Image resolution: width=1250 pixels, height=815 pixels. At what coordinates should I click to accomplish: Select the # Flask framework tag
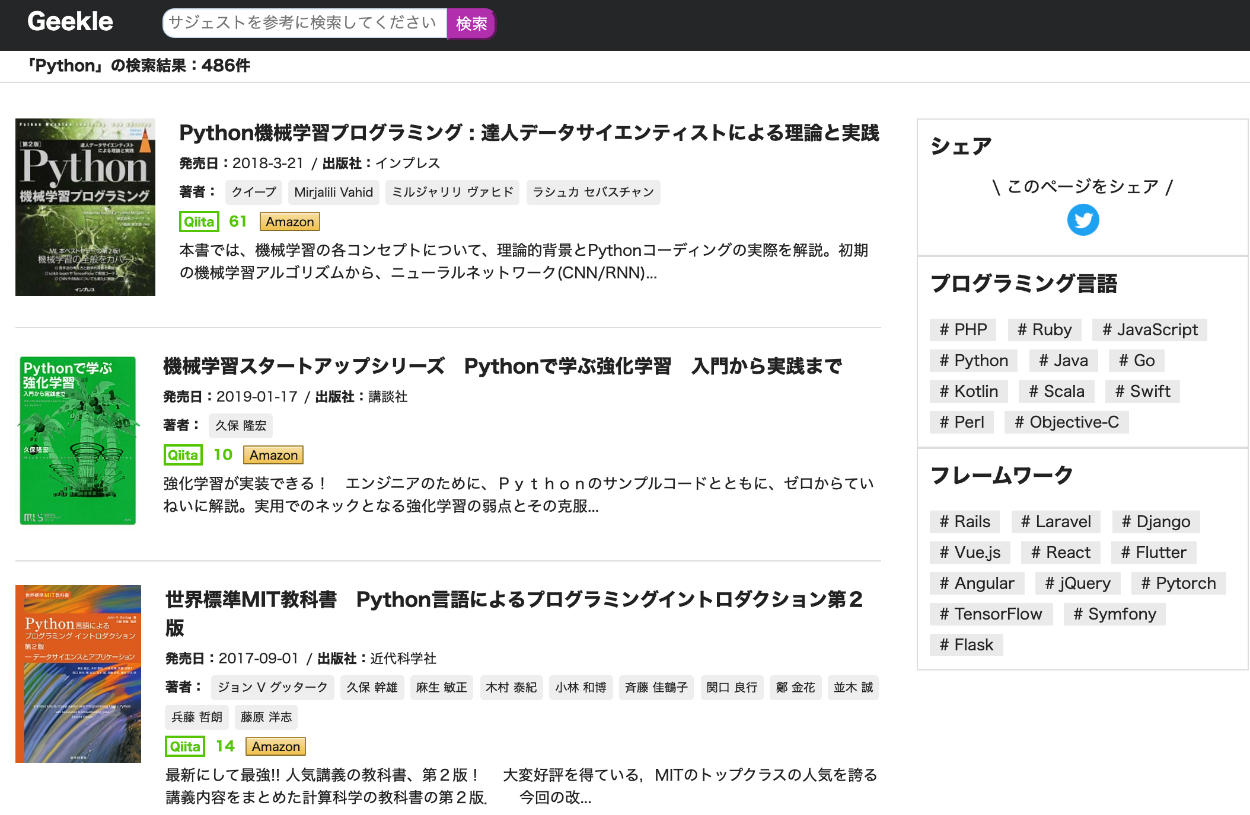966,645
